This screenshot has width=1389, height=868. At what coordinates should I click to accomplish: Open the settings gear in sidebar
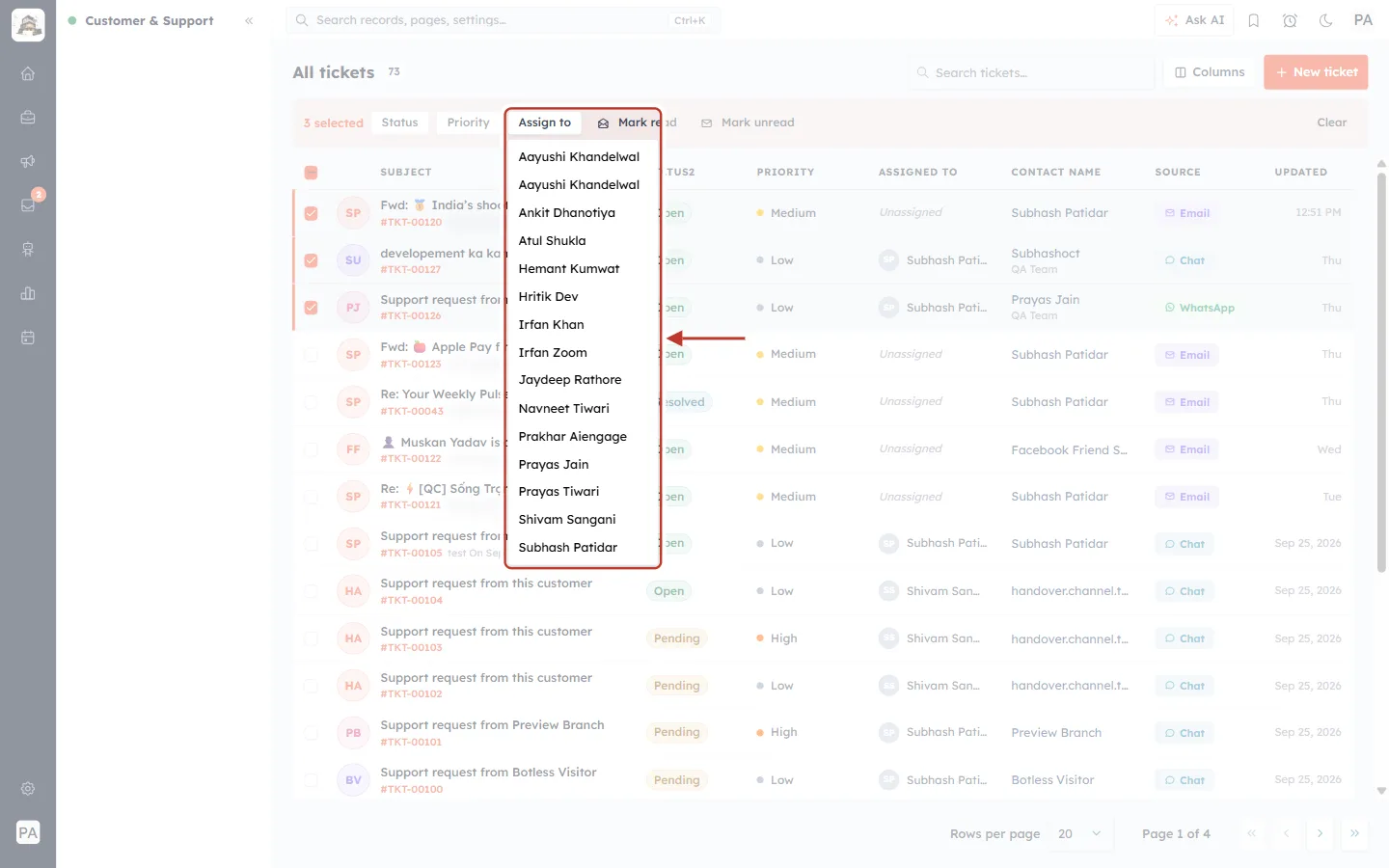pos(28,789)
